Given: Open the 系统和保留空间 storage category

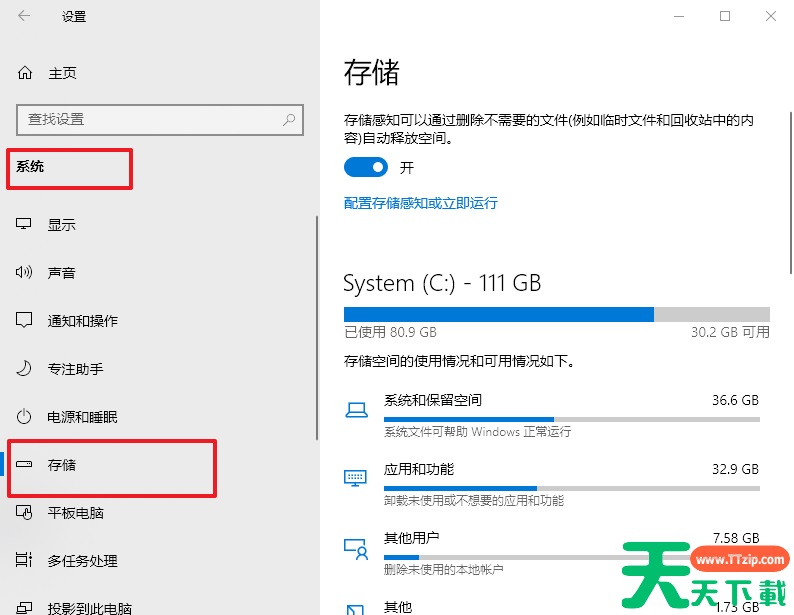Looking at the screenshot, I should pyautogui.click(x=552, y=415).
